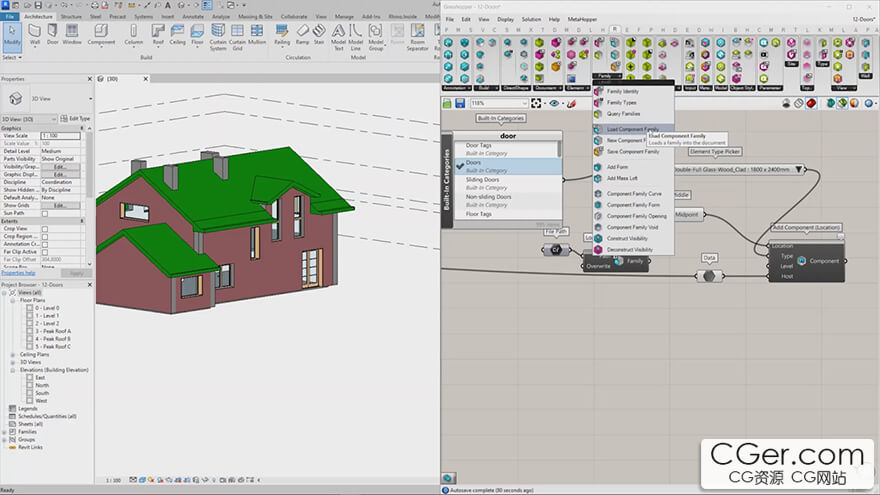Select the Mullion tool
The height and width of the screenshot is (495, 880).
coord(257,34)
